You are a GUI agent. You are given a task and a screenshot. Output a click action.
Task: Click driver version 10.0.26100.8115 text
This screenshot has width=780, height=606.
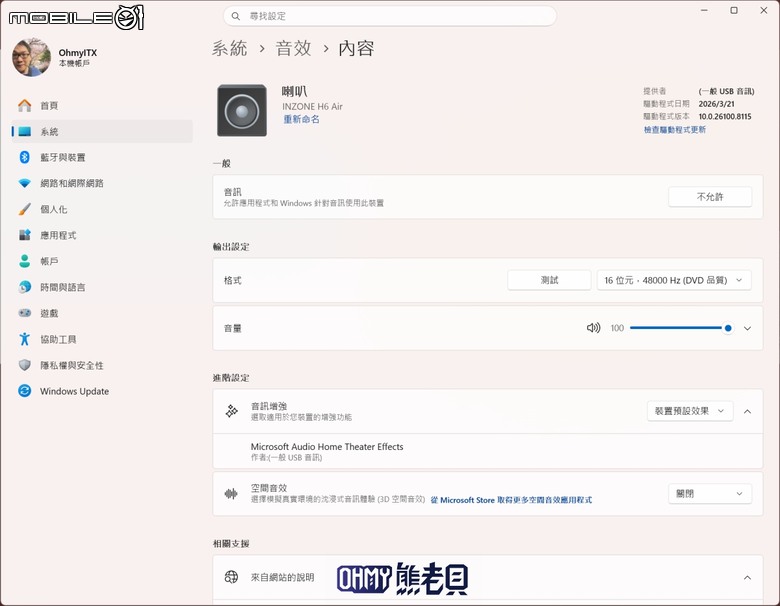point(725,116)
